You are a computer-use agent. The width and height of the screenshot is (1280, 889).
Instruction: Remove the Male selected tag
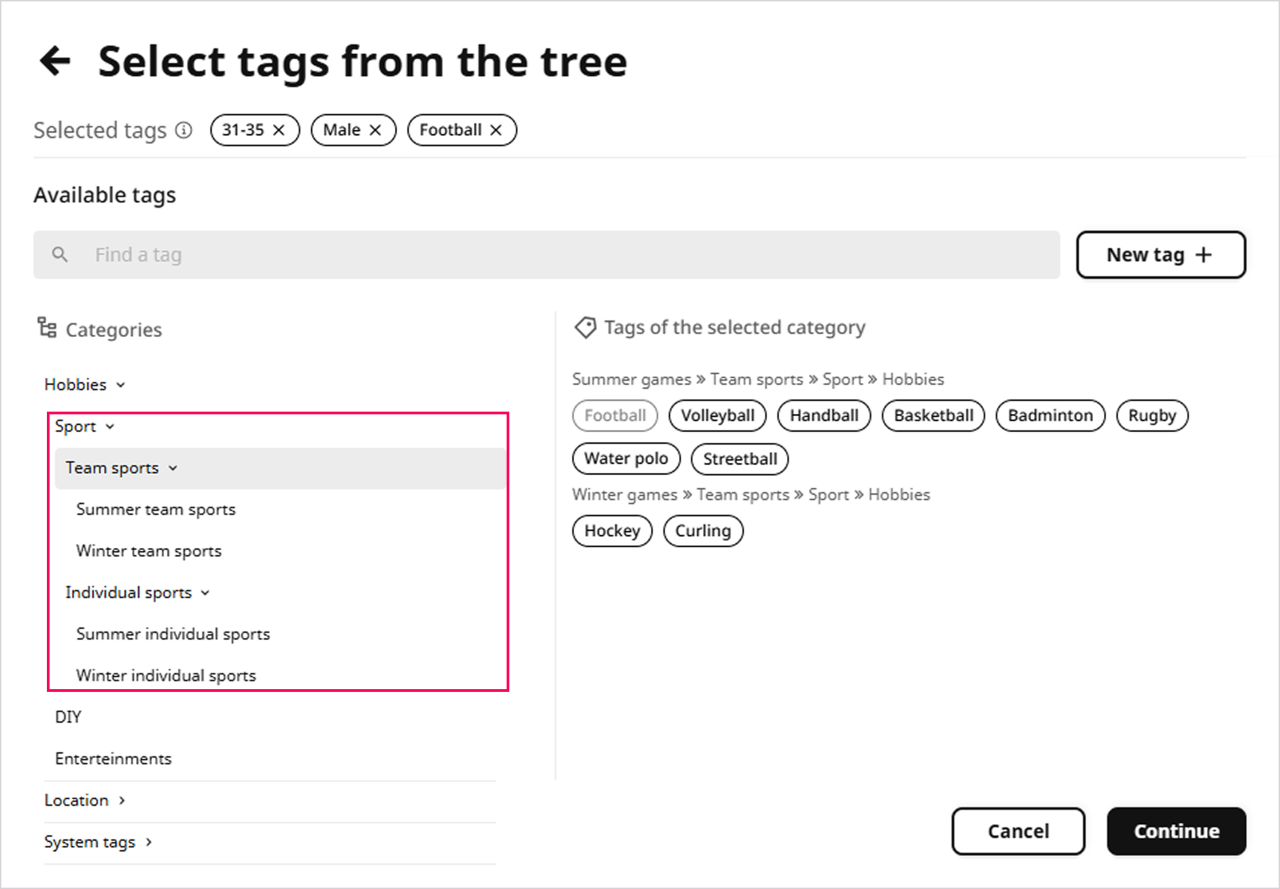(x=376, y=130)
